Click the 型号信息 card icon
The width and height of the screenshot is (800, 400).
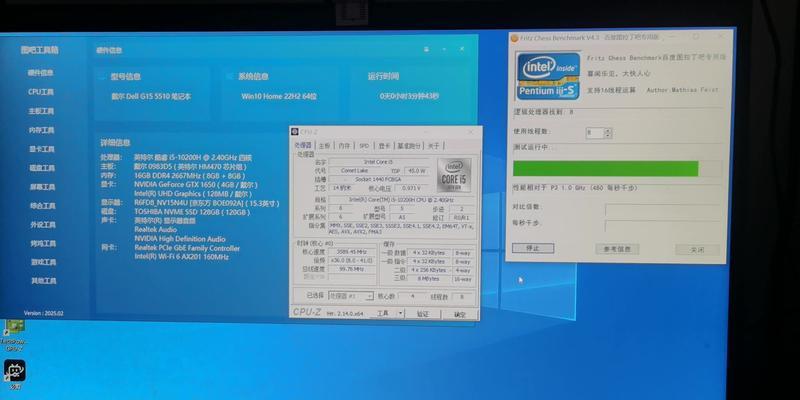pos(102,77)
